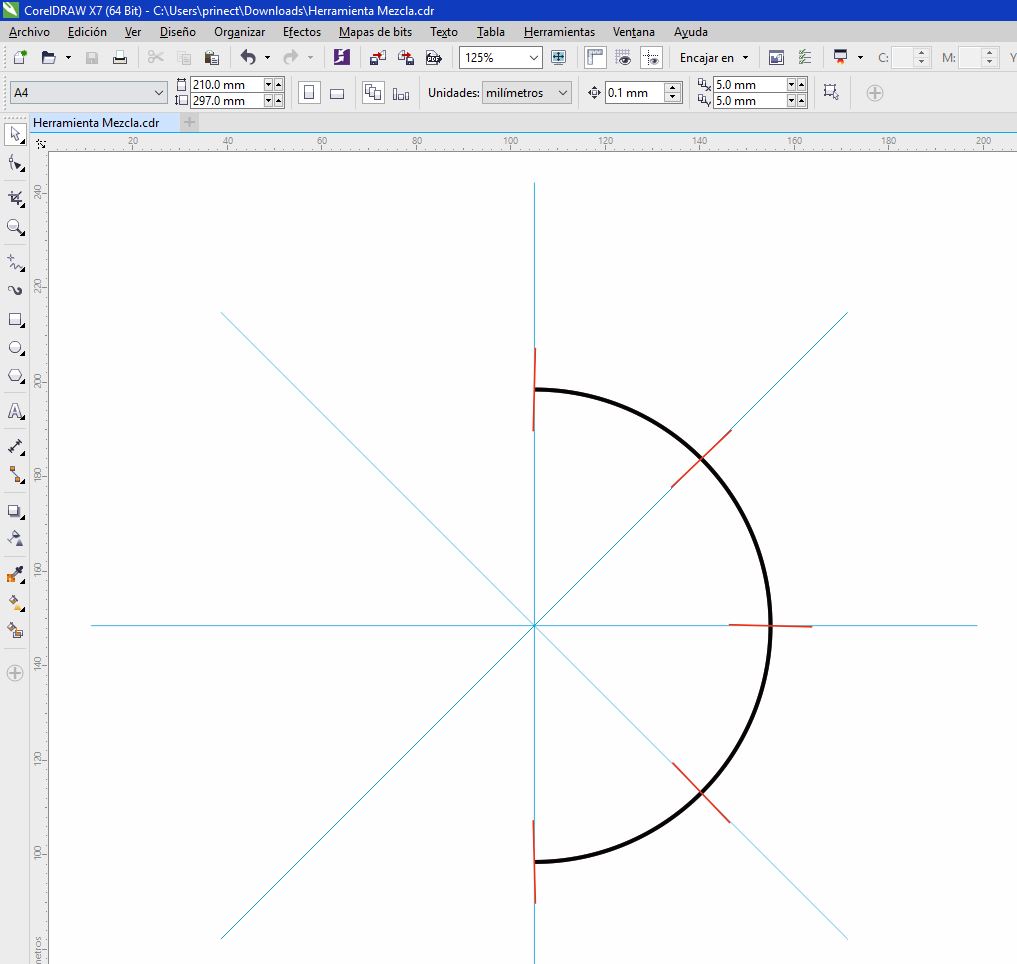Set page orientation to portrait

309,93
